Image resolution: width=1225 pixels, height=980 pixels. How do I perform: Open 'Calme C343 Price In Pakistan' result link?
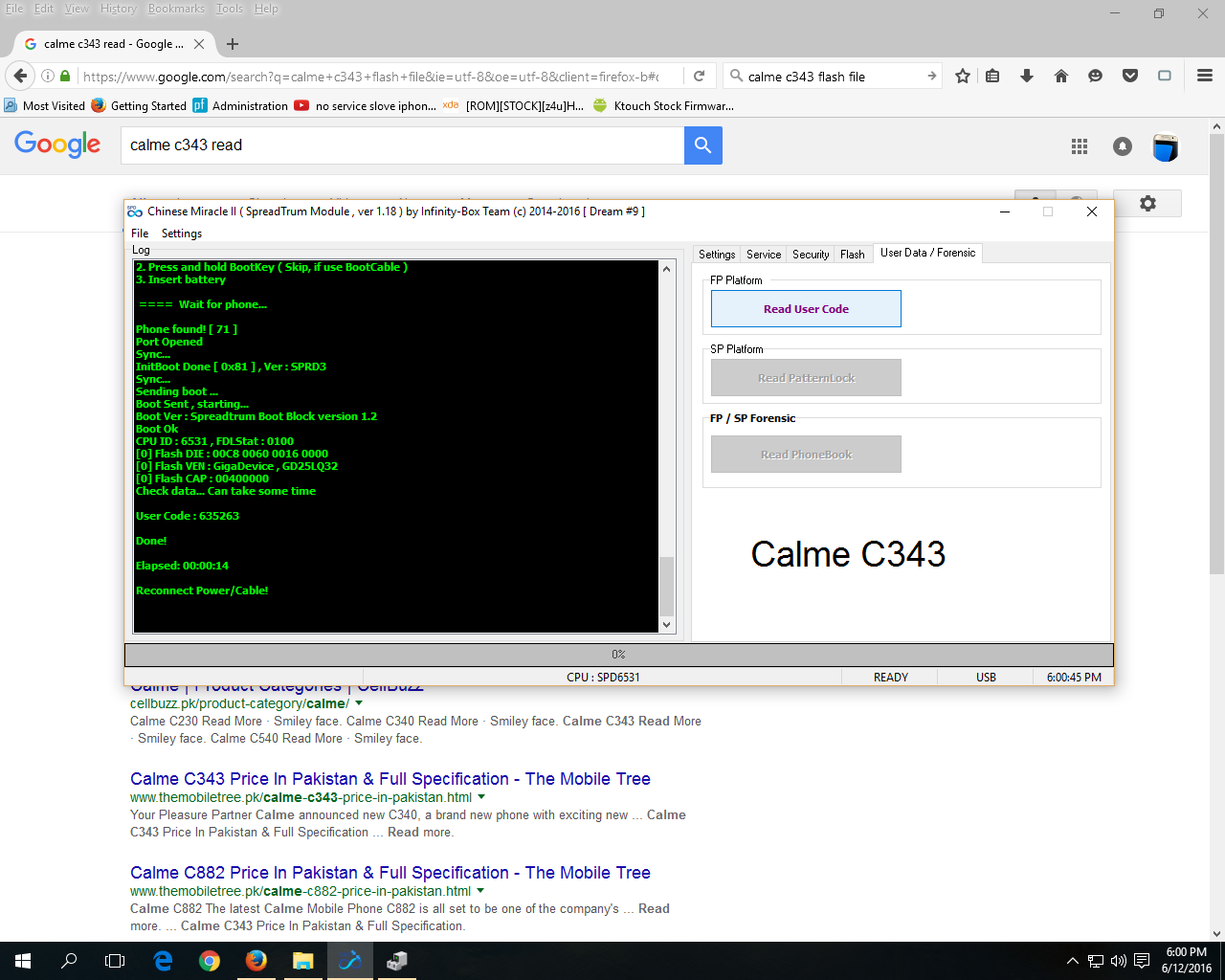390,779
